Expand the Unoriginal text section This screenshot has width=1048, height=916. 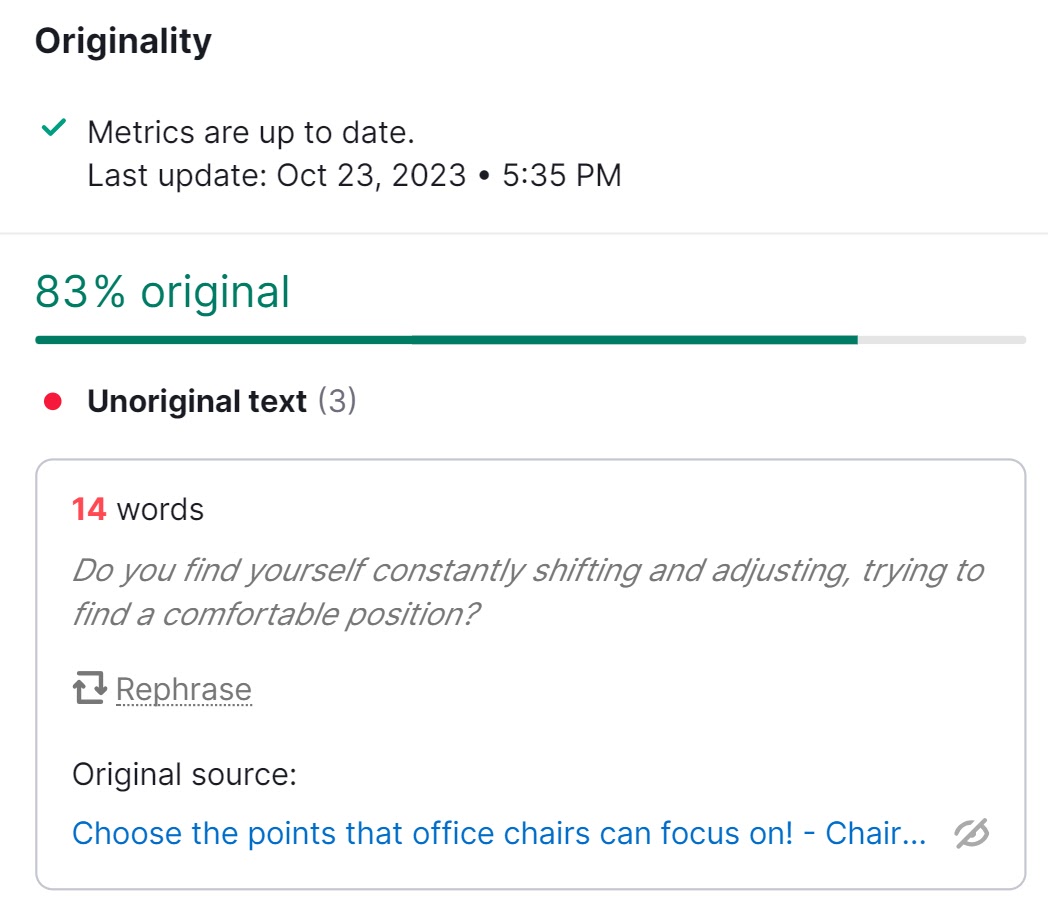click(197, 400)
